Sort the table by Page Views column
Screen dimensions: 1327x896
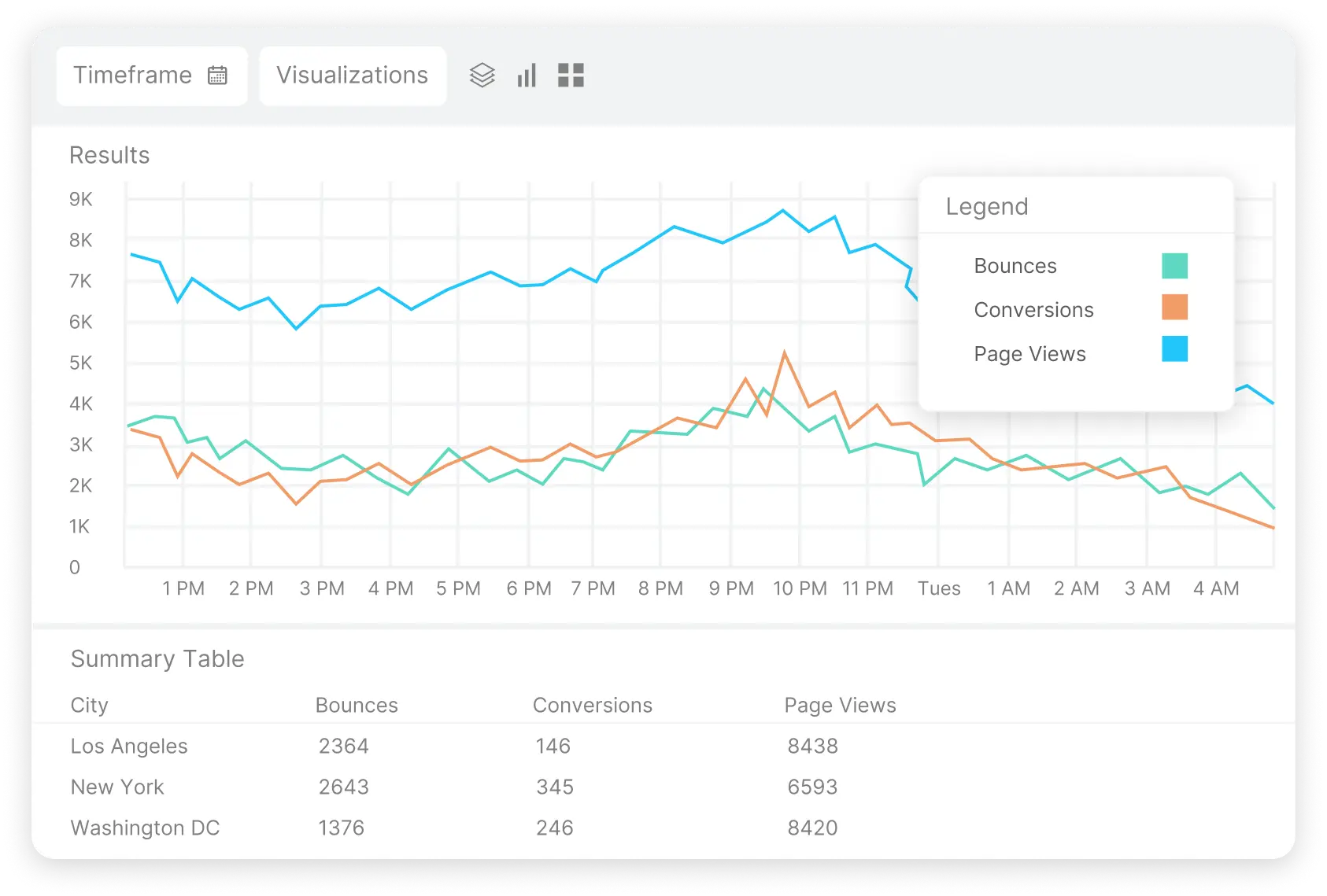pyautogui.click(x=840, y=705)
